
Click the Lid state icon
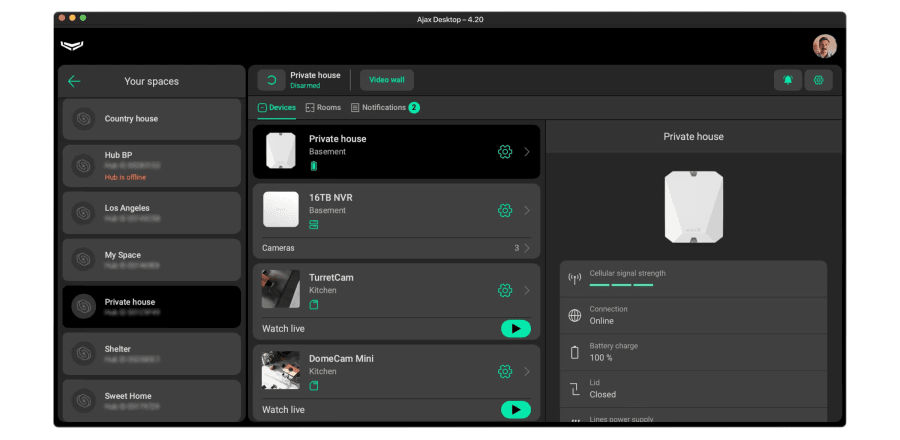pyautogui.click(x=575, y=389)
